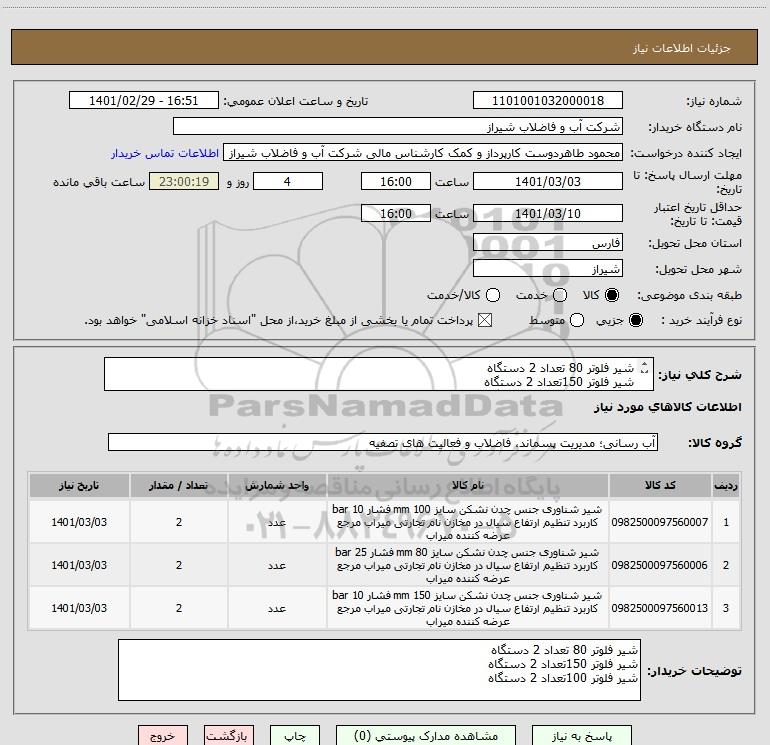The image size is (770, 745).
Task: Click the delivery province field فارس
Action: [x=548, y=243]
